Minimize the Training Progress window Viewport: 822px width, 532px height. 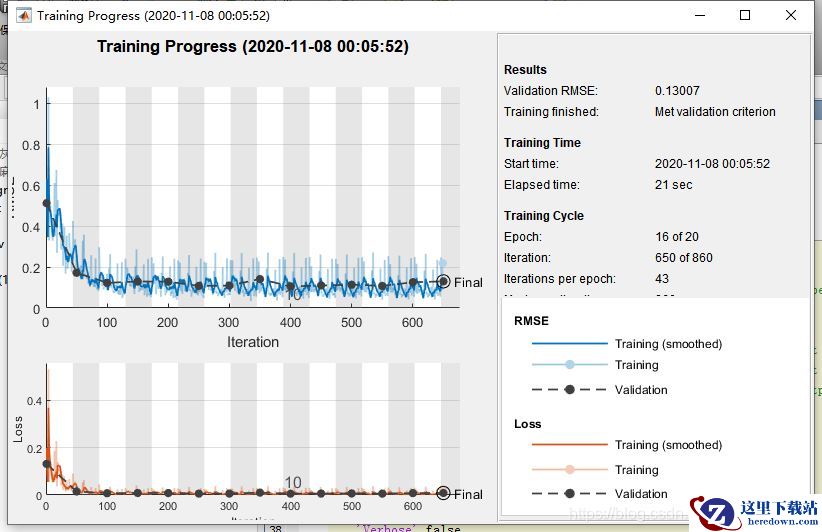pos(700,15)
